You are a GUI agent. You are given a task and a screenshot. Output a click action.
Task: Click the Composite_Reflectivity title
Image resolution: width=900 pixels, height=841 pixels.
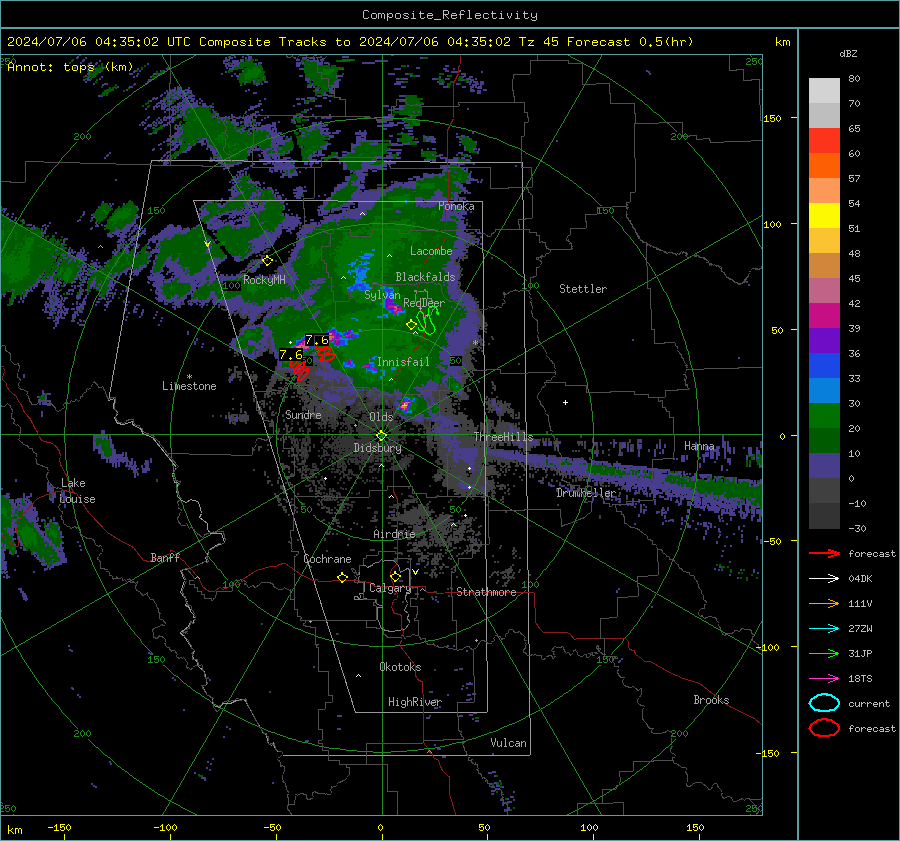[449, 15]
